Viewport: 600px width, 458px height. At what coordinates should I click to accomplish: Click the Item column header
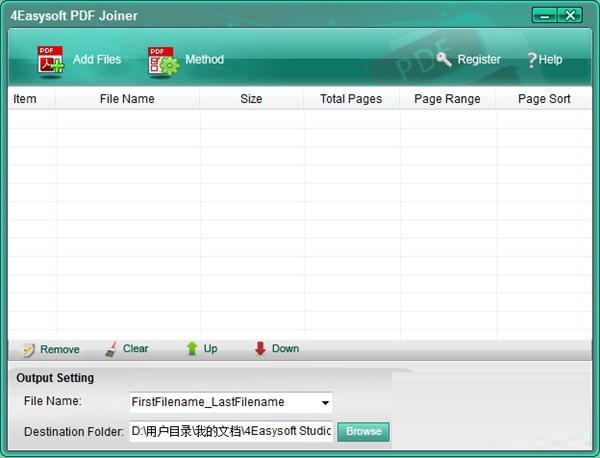click(25, 99)
